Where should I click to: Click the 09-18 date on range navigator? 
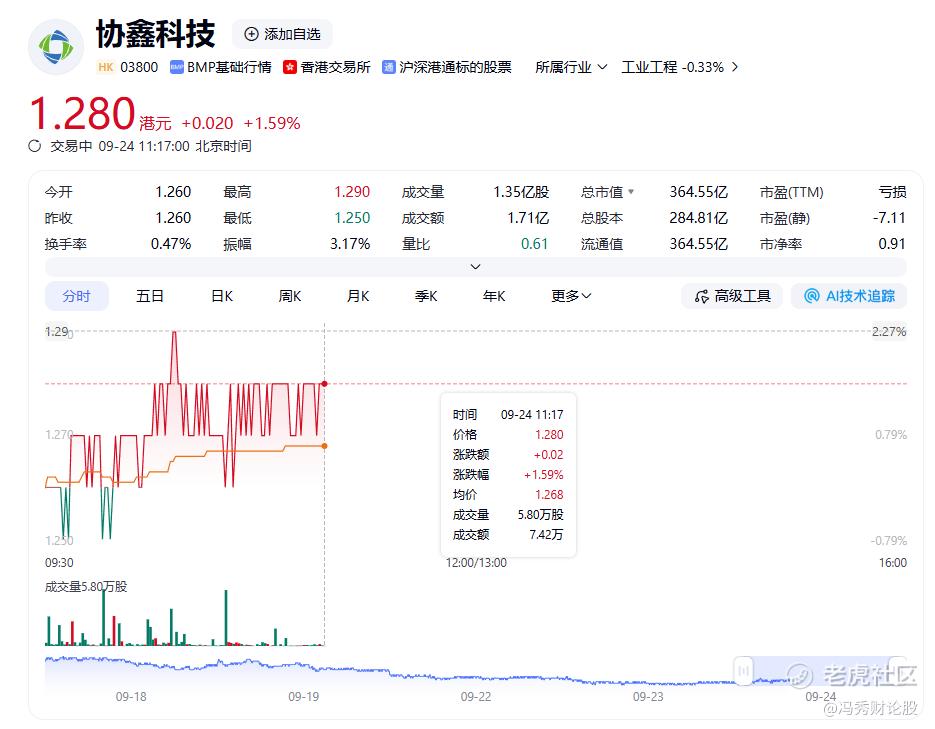131,696
